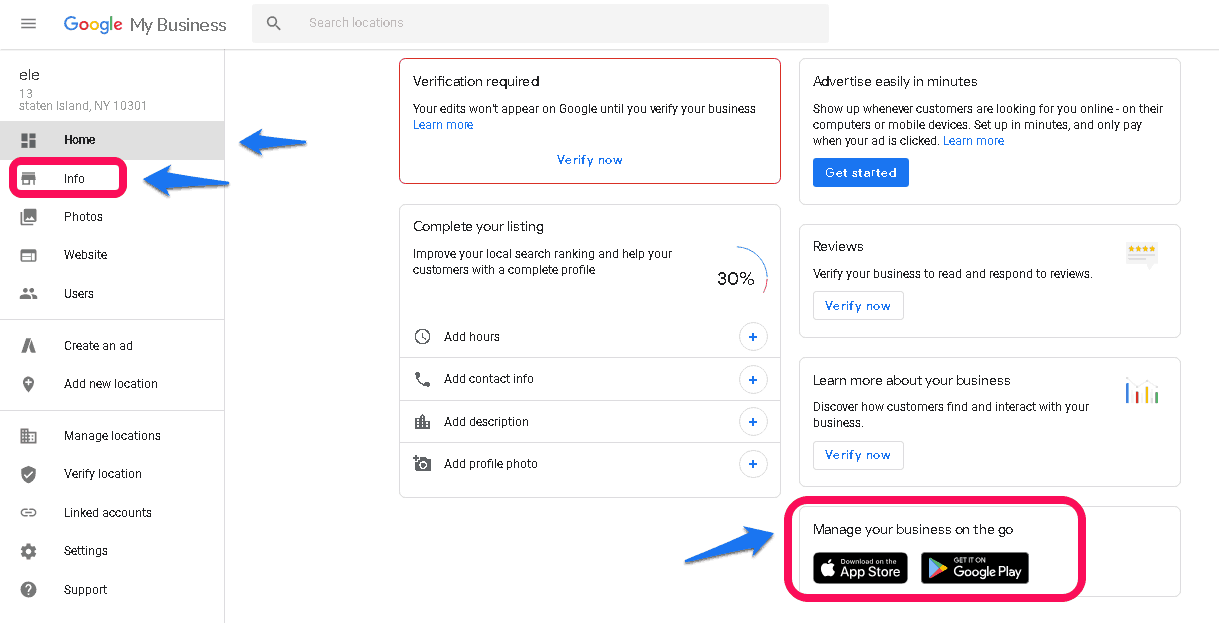Click the Info storefront icon
1219x634 pixels.
point(29,179)
